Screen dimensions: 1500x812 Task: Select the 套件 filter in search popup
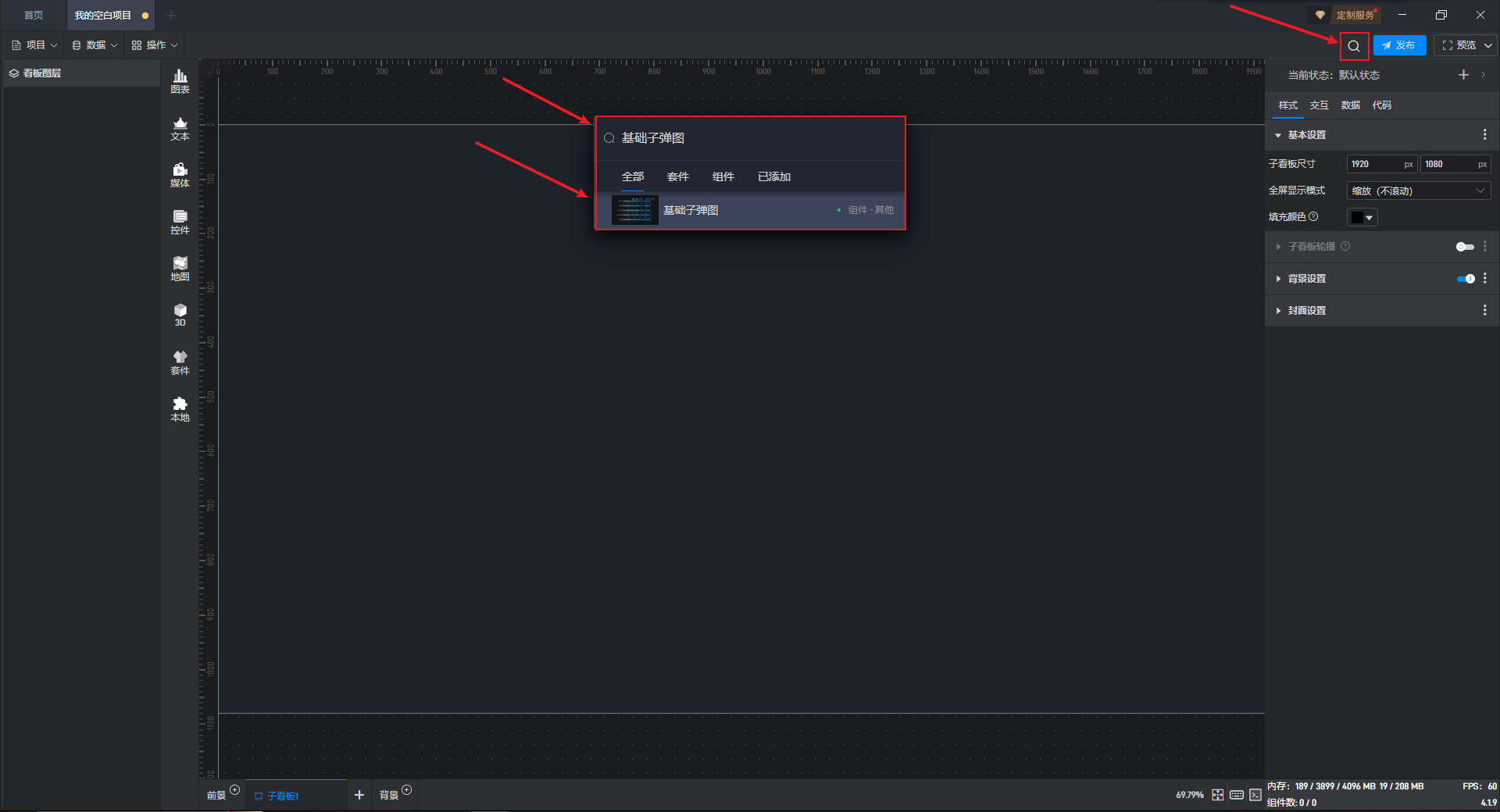click(x=678, y=177)
